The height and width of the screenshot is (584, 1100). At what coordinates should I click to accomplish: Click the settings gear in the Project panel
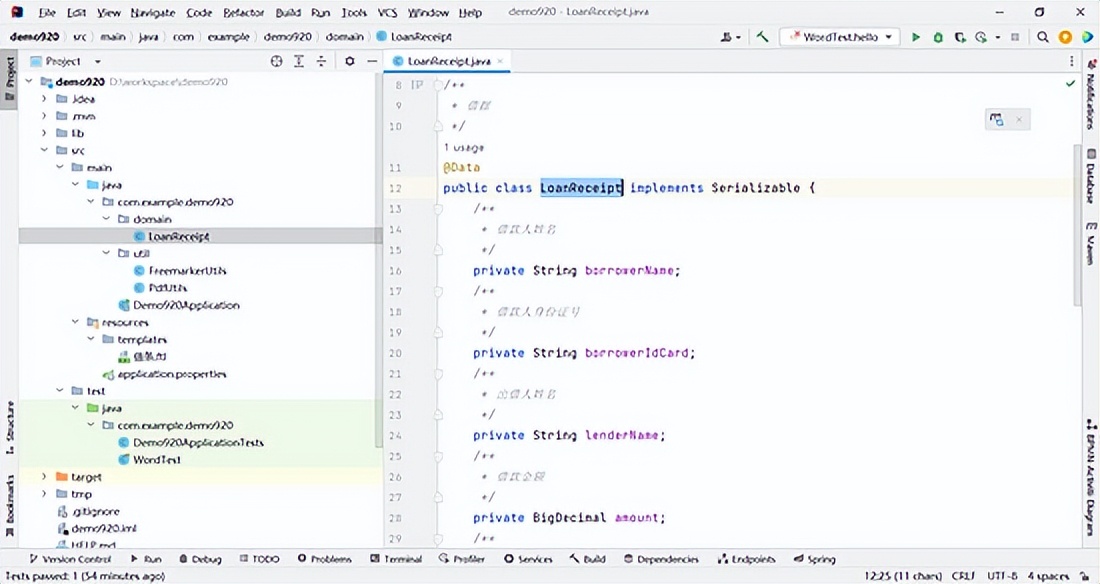349,60
